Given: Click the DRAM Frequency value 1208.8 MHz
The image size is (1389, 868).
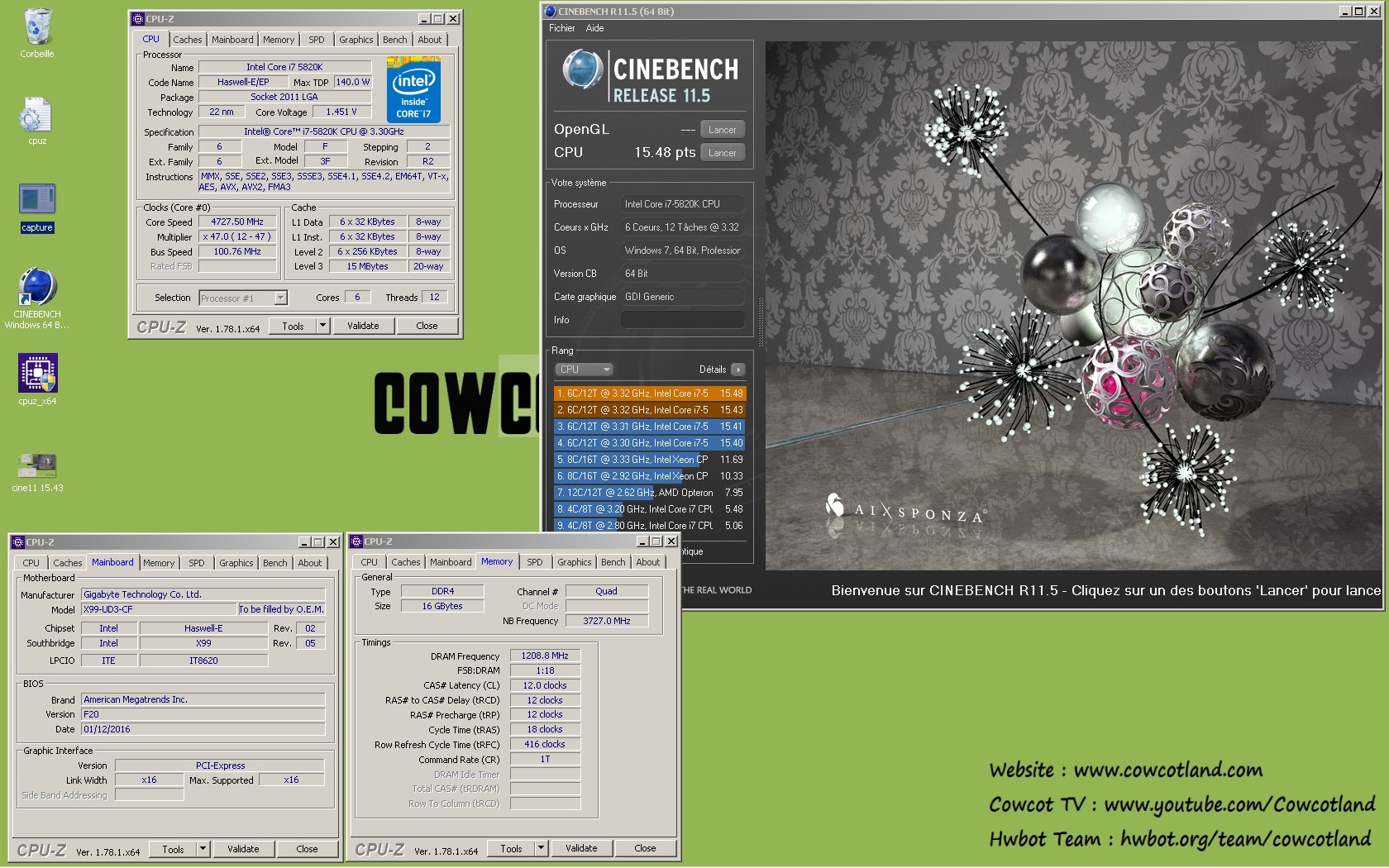Looking at the screenshot, I should click(545, 656).
